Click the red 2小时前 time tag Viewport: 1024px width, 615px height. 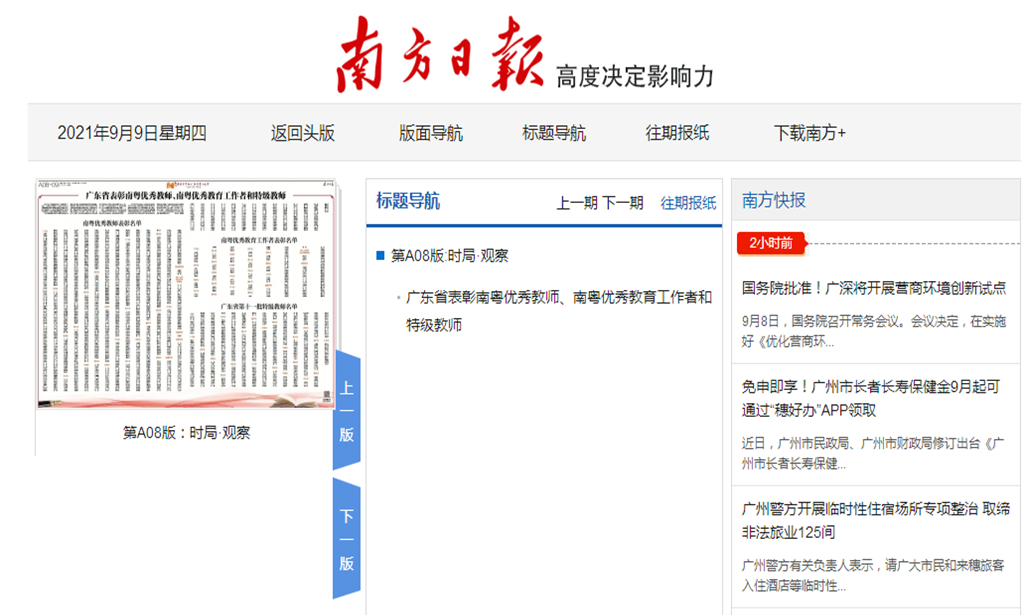[x=771, y=243]
